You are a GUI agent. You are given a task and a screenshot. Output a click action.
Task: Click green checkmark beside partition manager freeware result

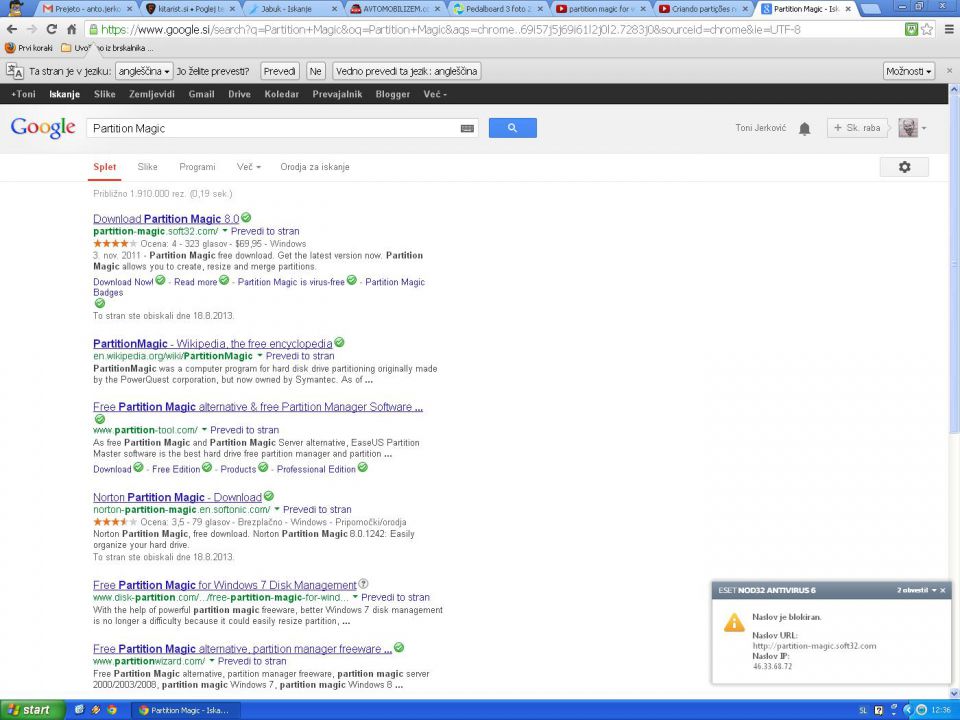click(399, 647)
